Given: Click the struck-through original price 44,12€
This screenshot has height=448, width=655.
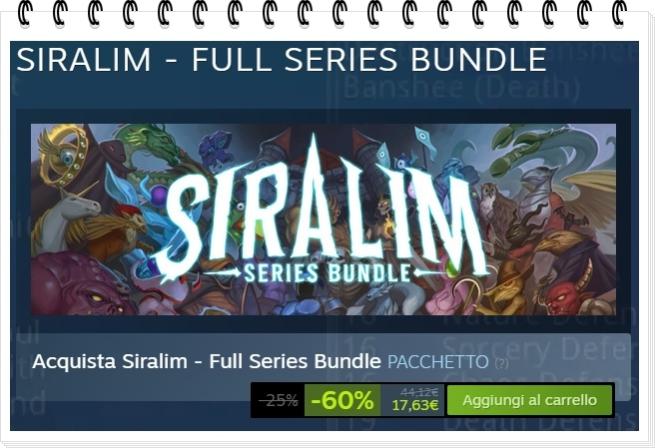Looking at the screenshot, I should 419,392.
